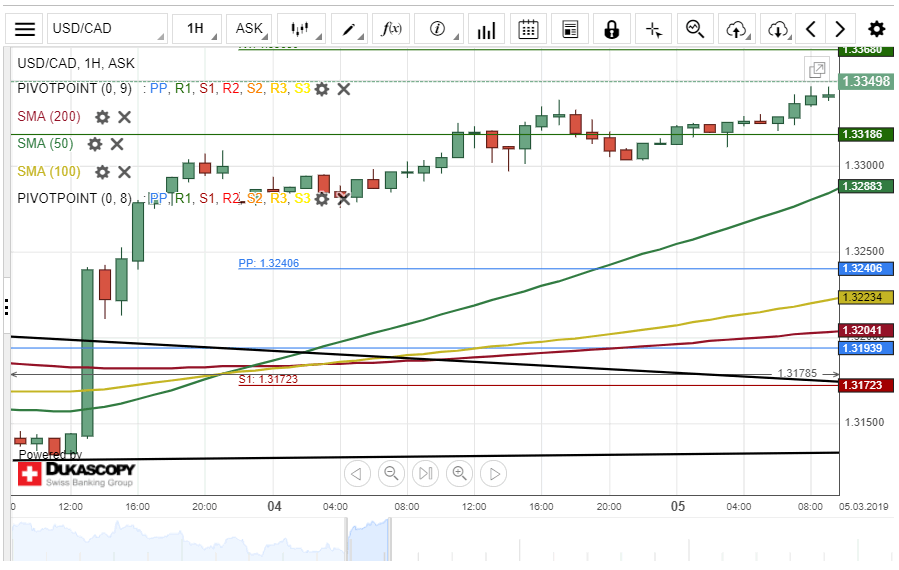Screen dimensions: 899x570
Task: Click the cloud upload icon
Action: pyautogui.click(x=737, y=29)
